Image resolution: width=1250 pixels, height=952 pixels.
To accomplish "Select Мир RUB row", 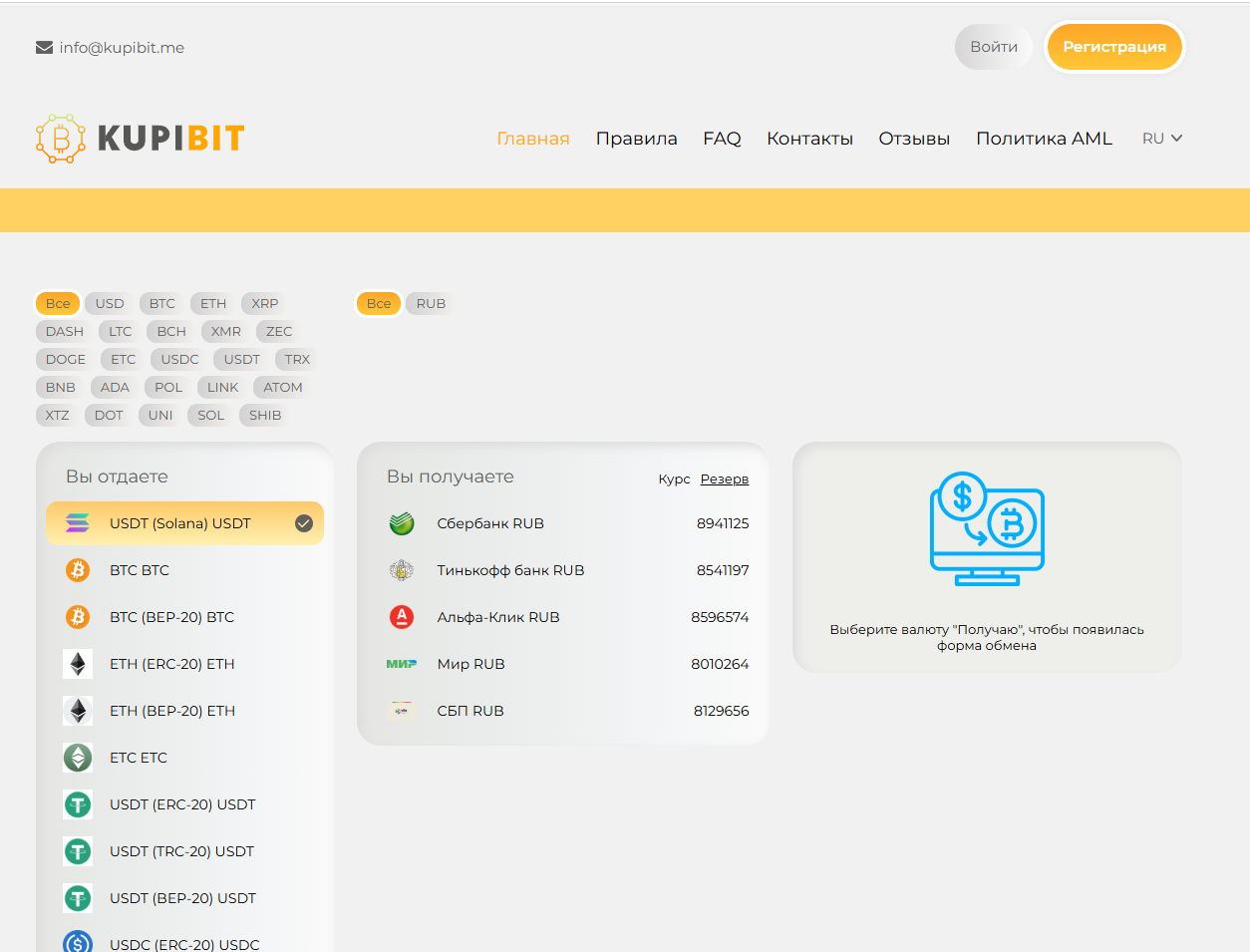I will [563, 664].
